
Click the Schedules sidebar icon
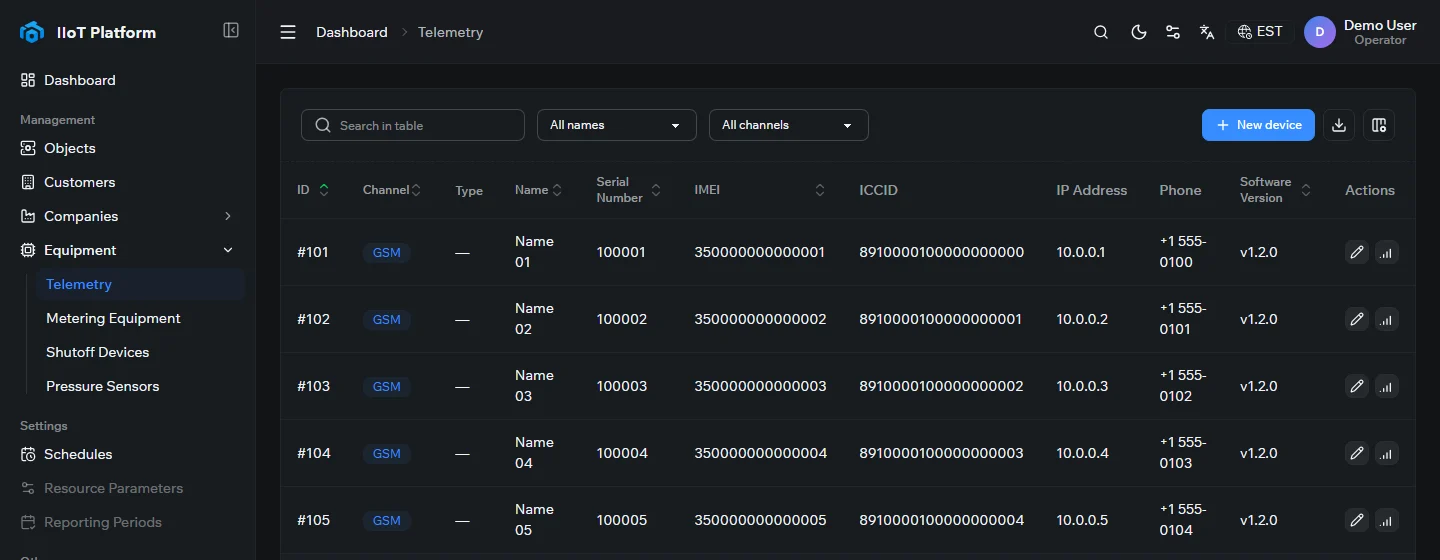point(28,454)
